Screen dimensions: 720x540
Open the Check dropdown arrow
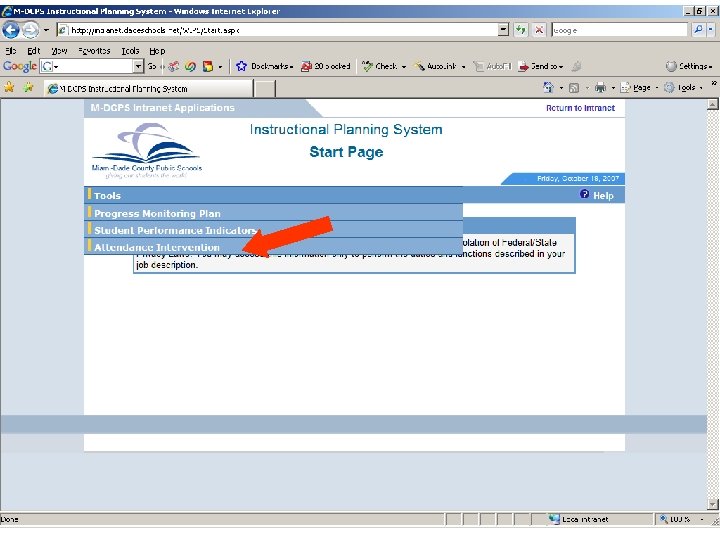[404, 67]
